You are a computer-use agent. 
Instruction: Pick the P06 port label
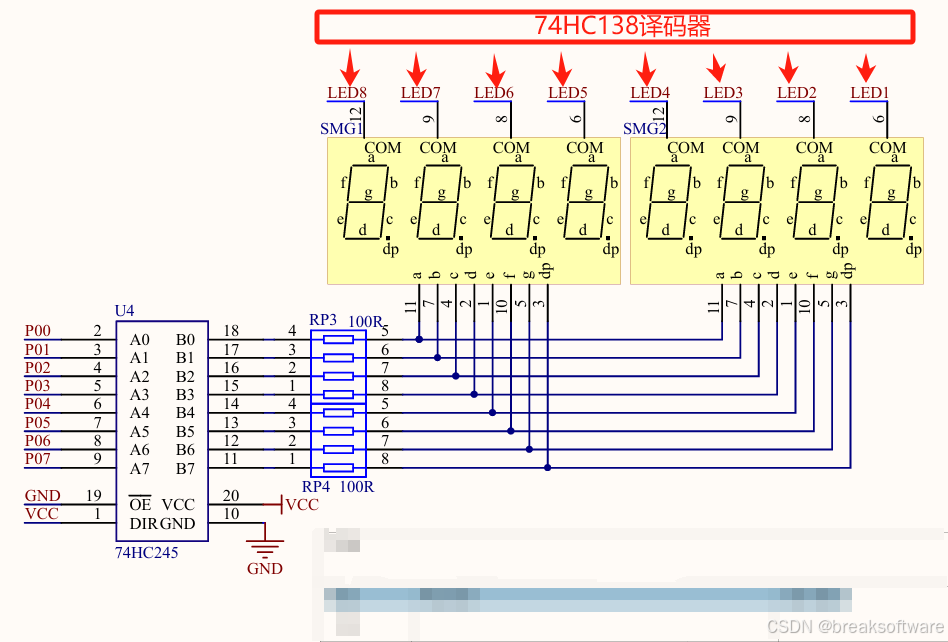coord(37,441)
